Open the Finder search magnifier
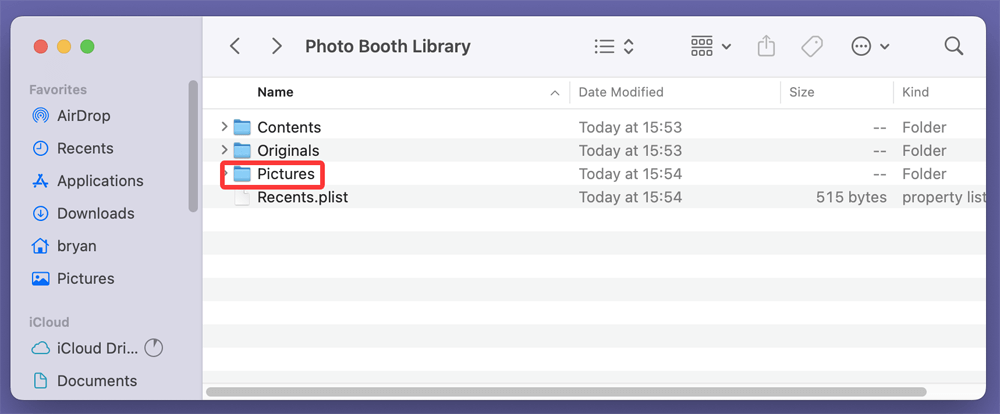Image resolution: width=1000 pixels, height=414 pixels. [953, 46]
